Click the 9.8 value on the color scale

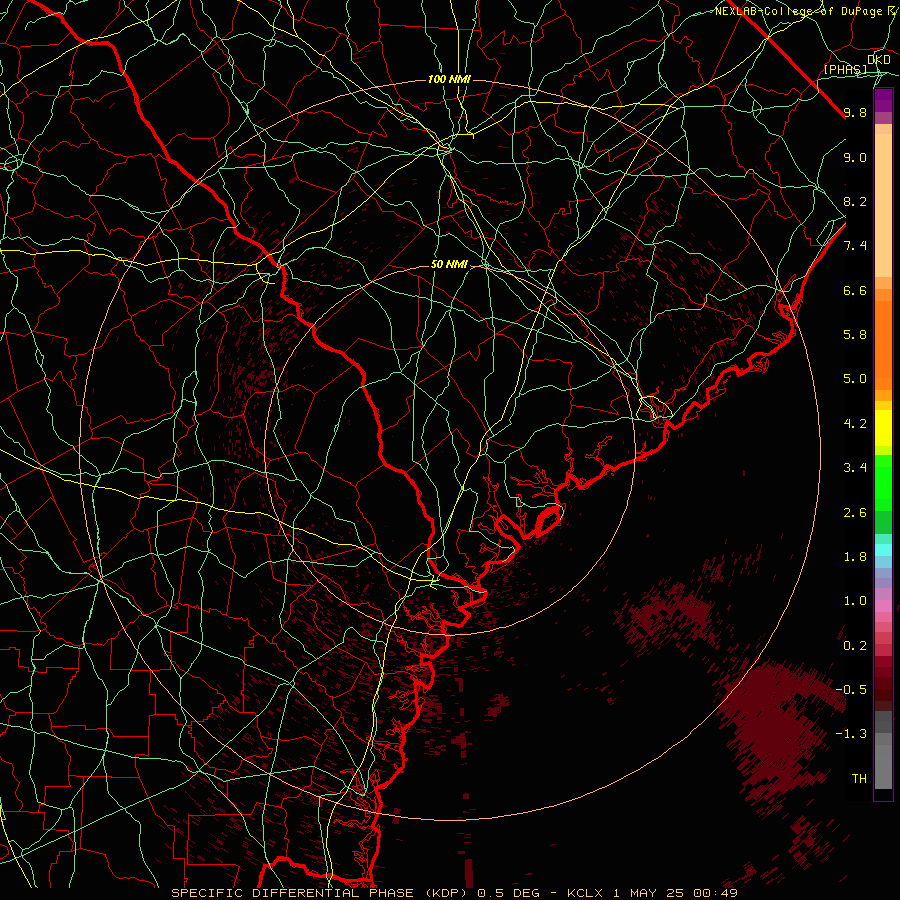click(x=855, y=112)
